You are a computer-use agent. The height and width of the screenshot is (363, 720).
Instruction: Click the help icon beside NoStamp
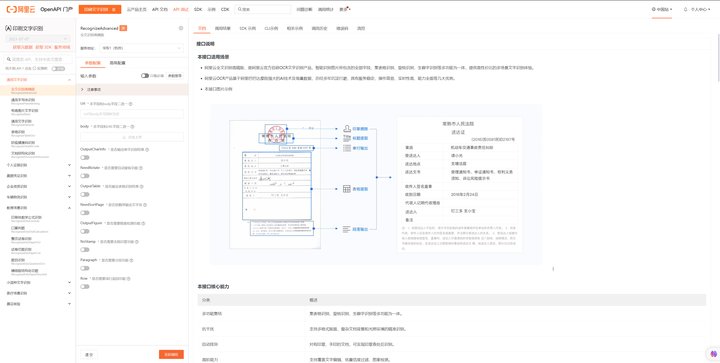[137, 242]
